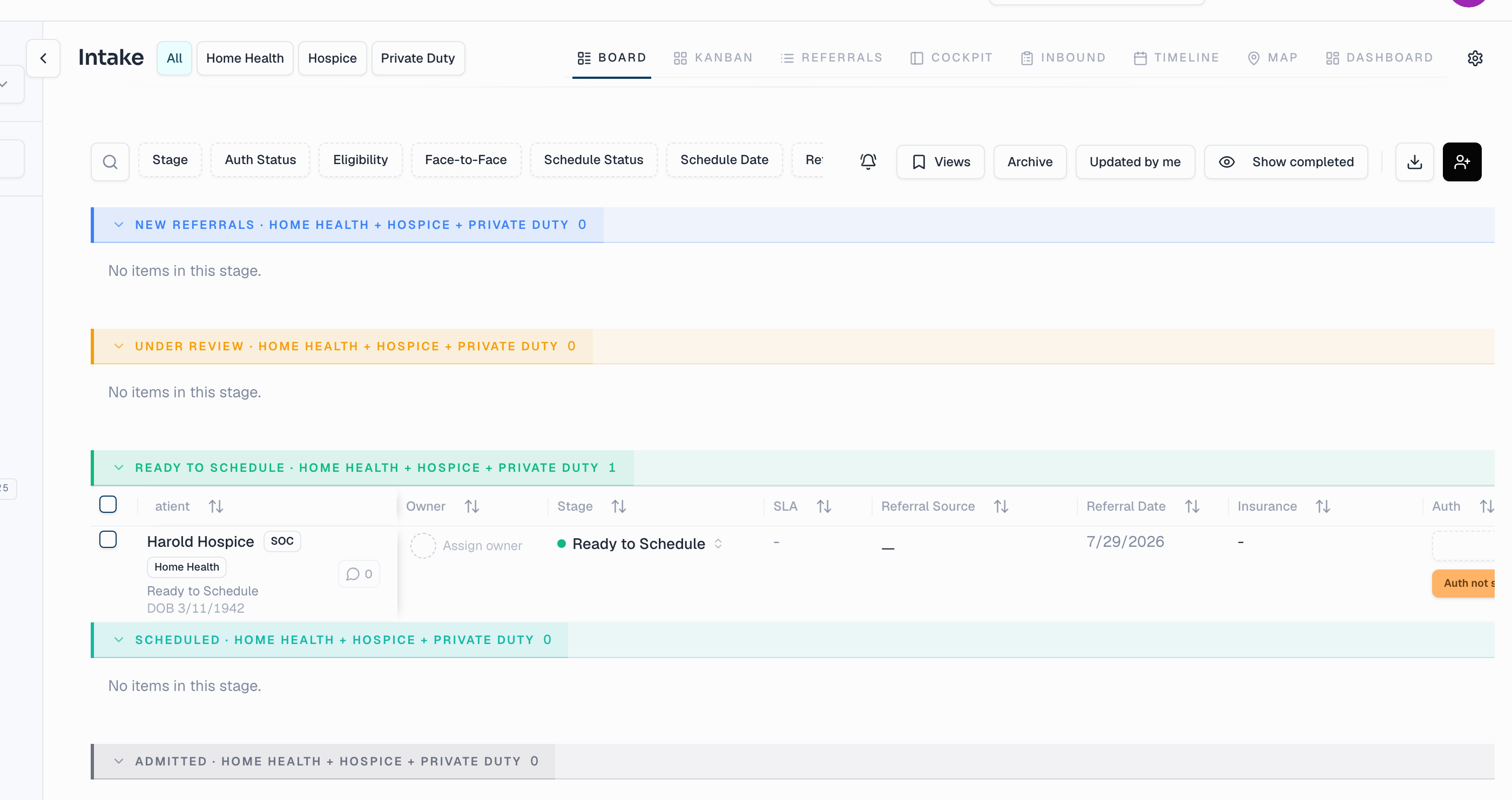Image resolution: width=1512 pixels, height=800 pixels.
Task: Sort by Owner column arrows
Action: coord(472,506)
